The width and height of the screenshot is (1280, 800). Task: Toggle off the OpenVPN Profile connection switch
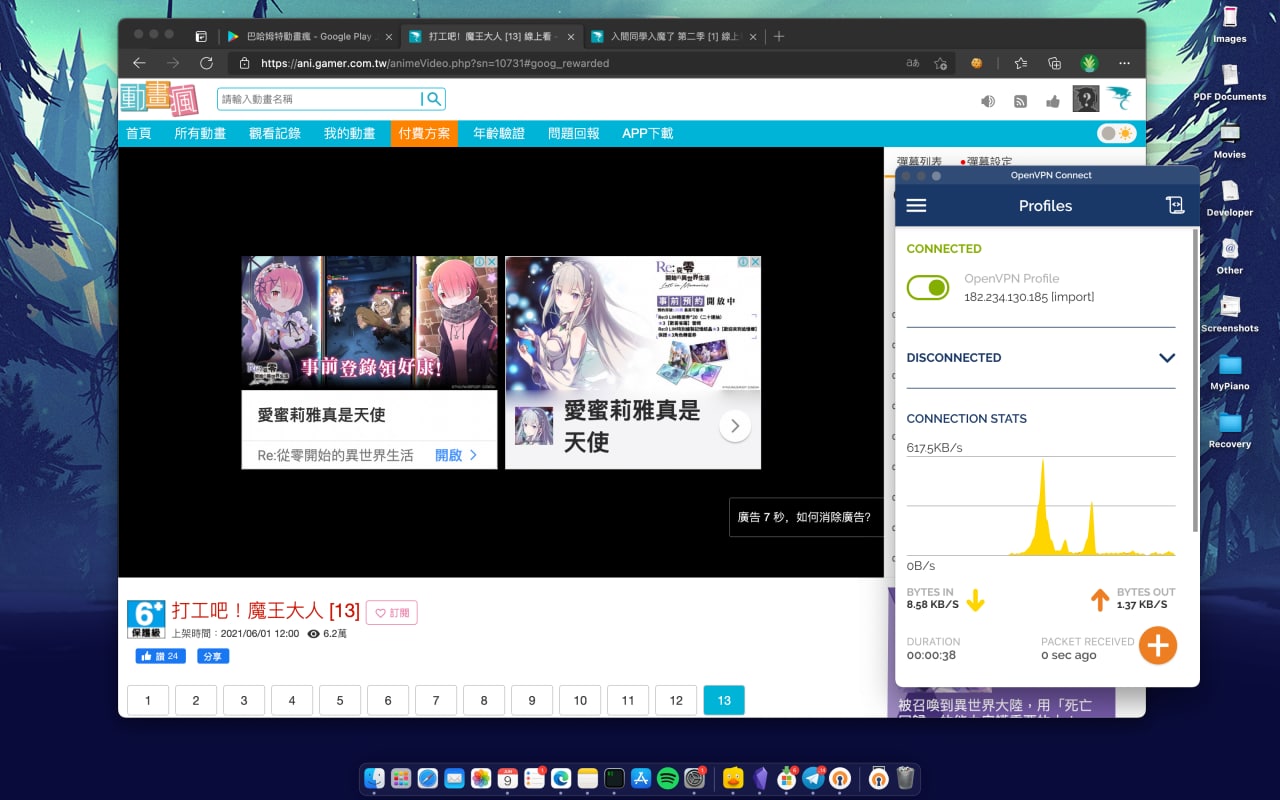pyautogui.click(x=928, y=288)
